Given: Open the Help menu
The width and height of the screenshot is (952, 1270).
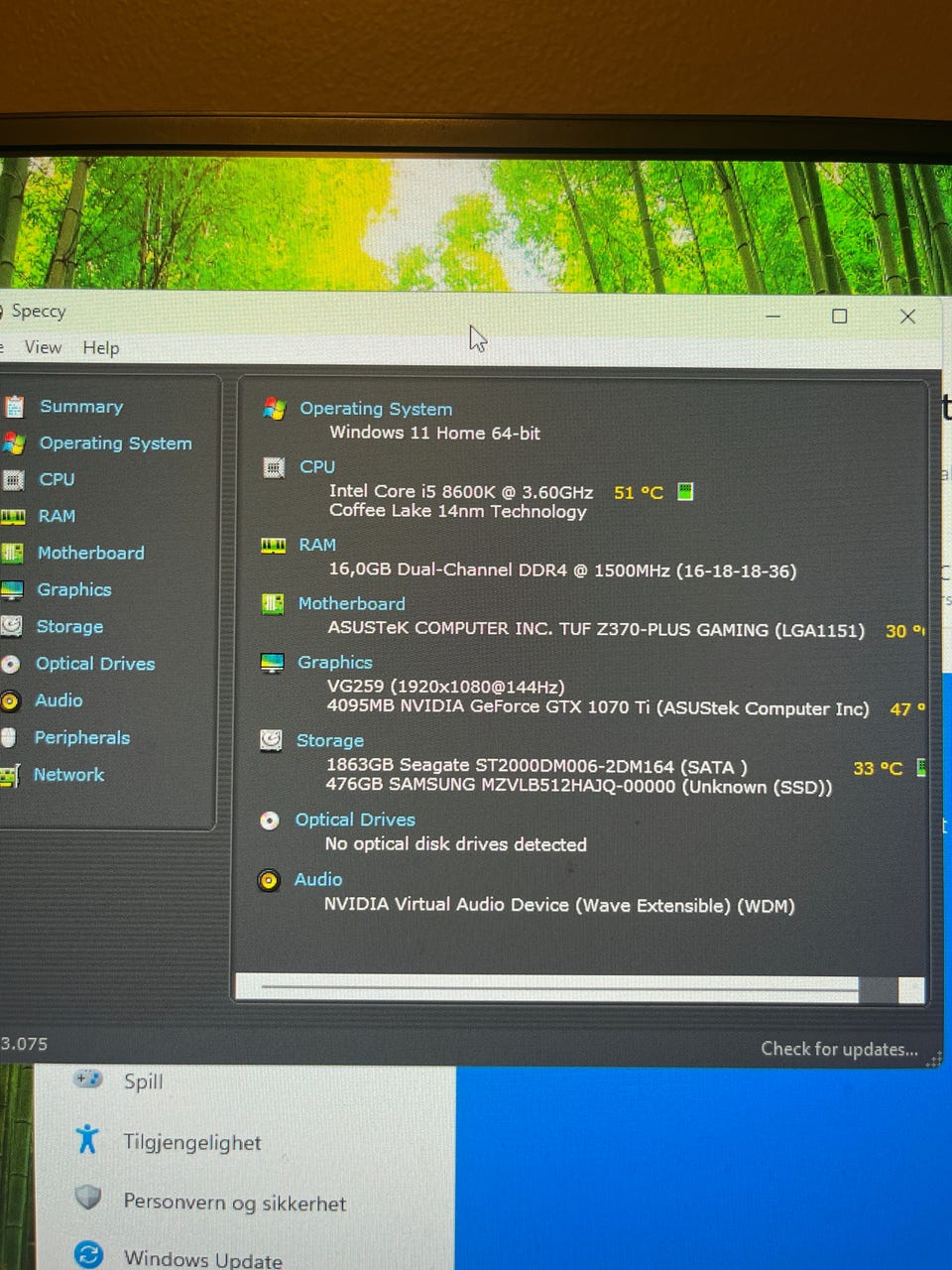Looking at the screenshot, I should click(x=100, y=347).
